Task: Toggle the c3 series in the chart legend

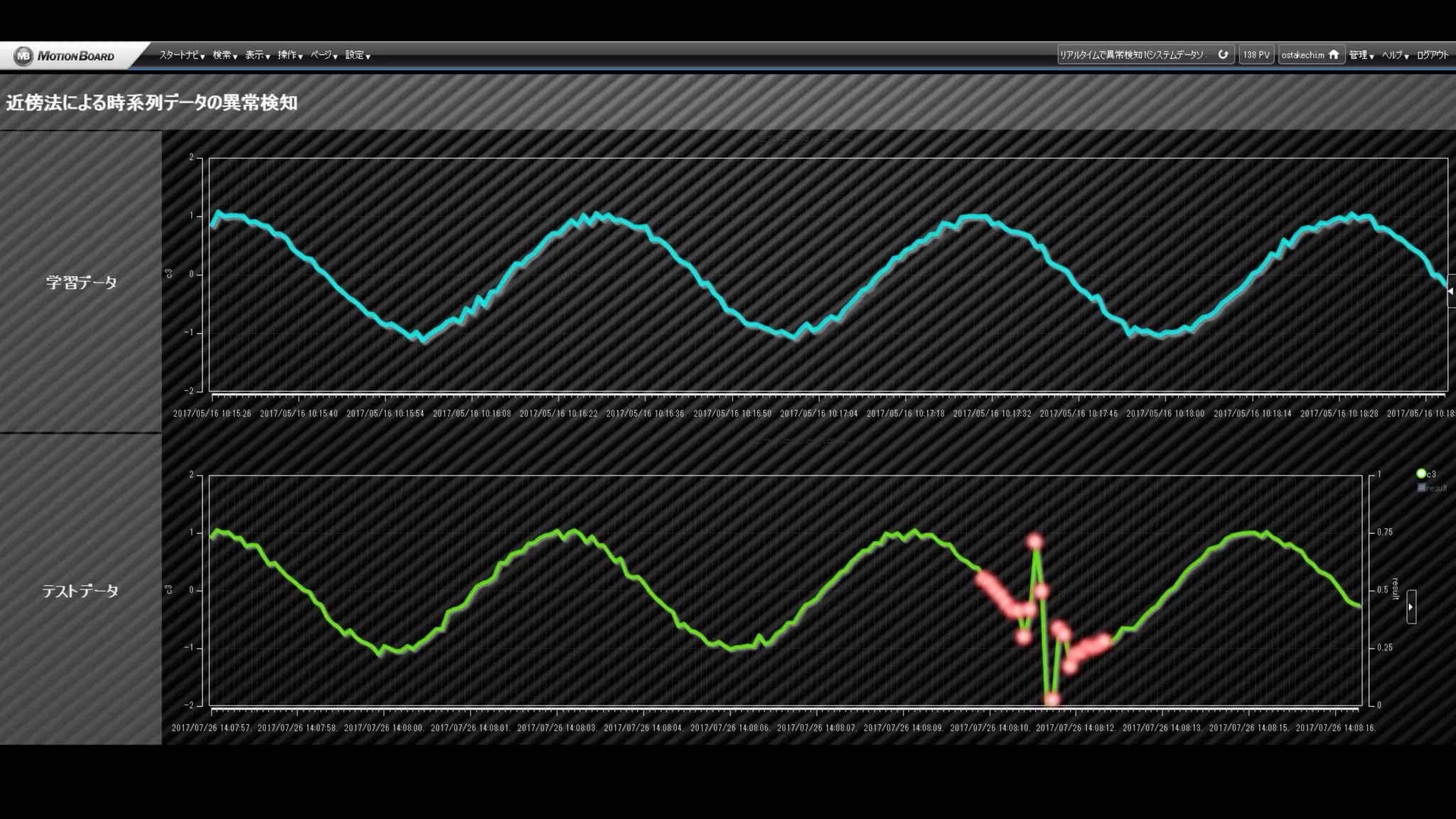Action: pyautogui.click(x=1425, y=474)
